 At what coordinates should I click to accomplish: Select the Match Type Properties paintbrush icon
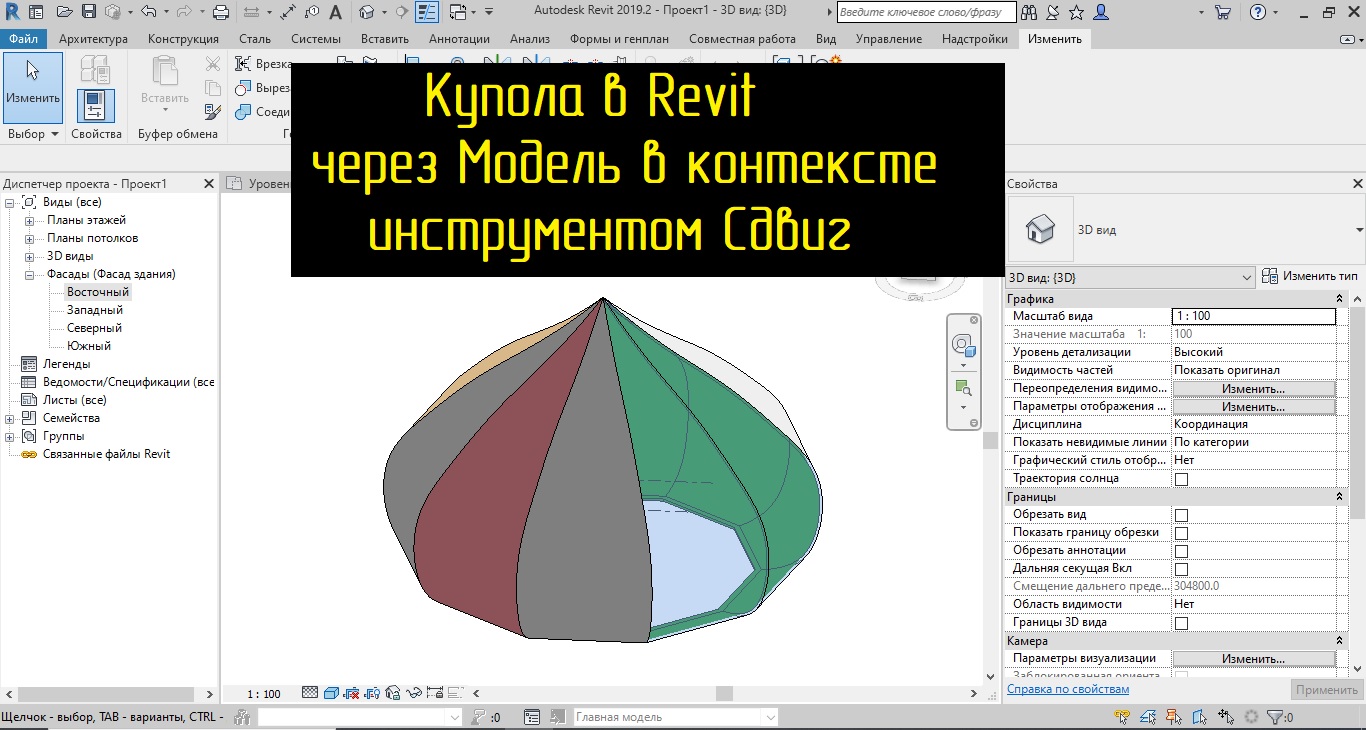(x=212, y=112)
